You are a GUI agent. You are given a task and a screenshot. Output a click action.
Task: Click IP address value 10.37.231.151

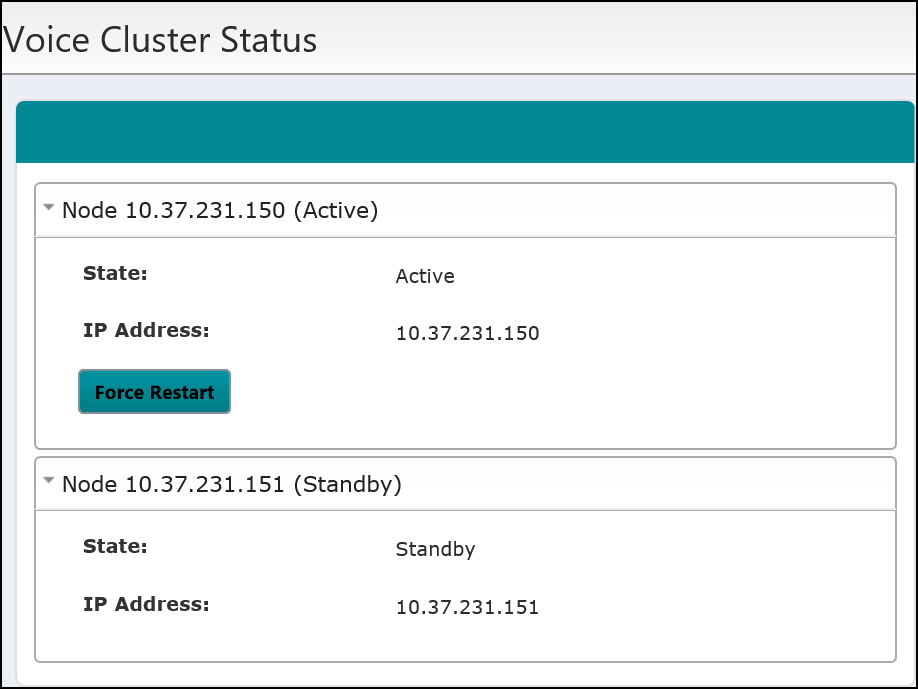pos(467,607)
